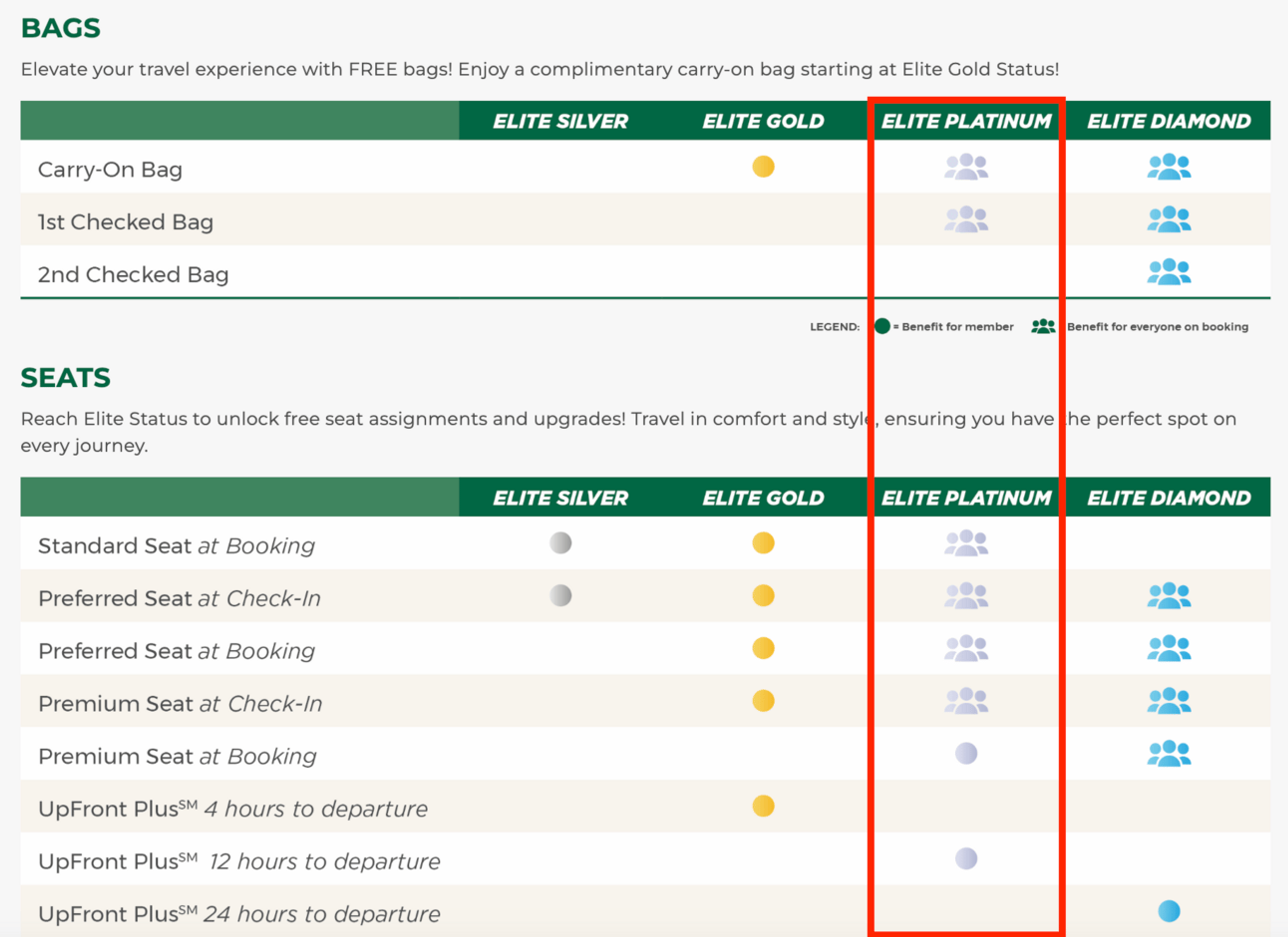The image size is (1288, 937).
Task: Click Platinum group icon for Preferred Seat at Booking
Action: pyautogui.click(x=965, y=648)
